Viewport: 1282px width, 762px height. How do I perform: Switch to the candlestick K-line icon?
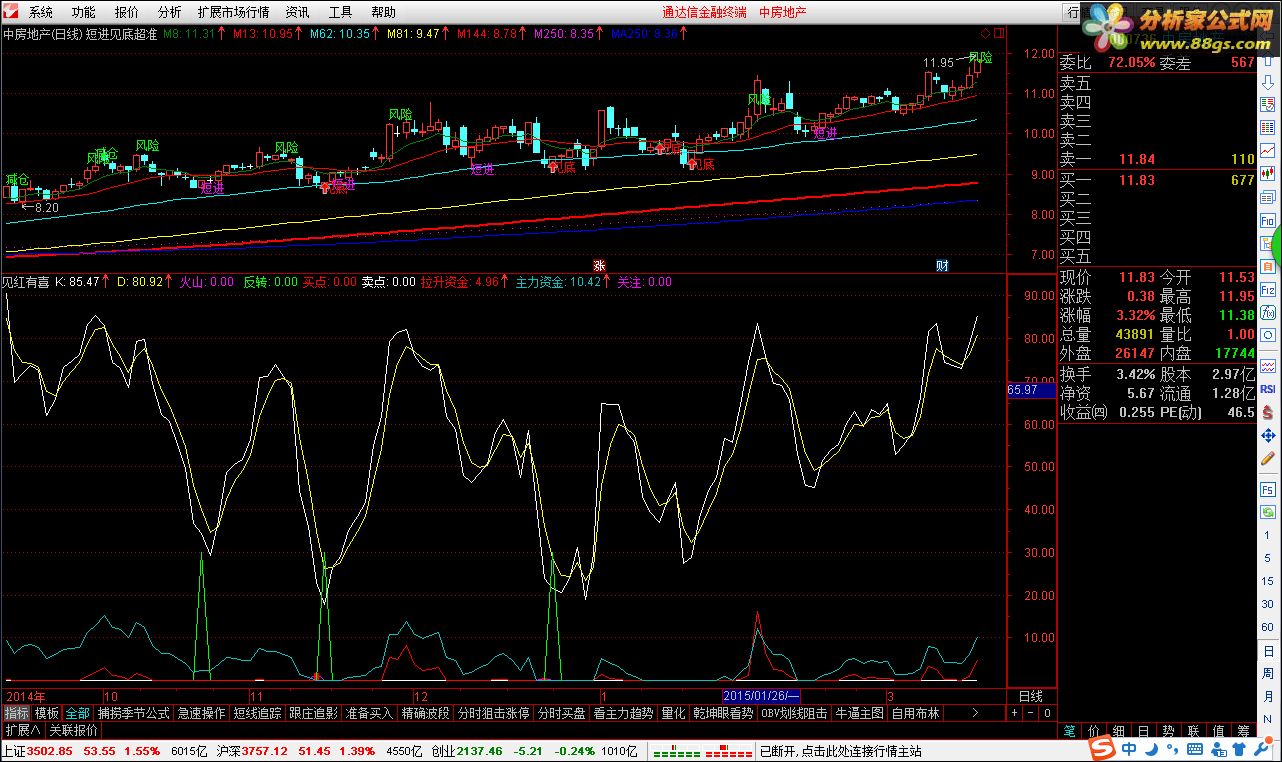(x=1267, y=173)
